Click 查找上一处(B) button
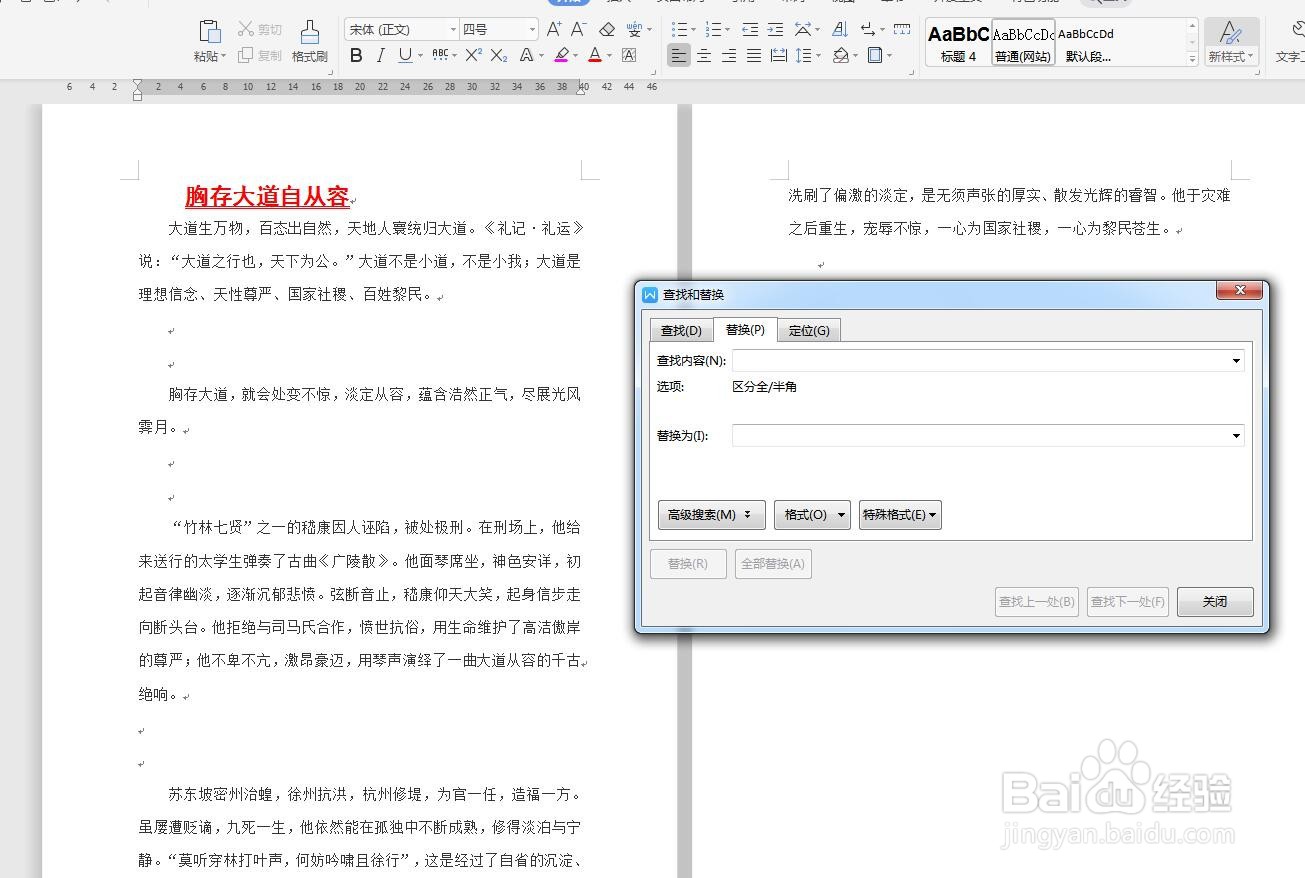This screenshot has width=1305, height=878. (1037, 602)
